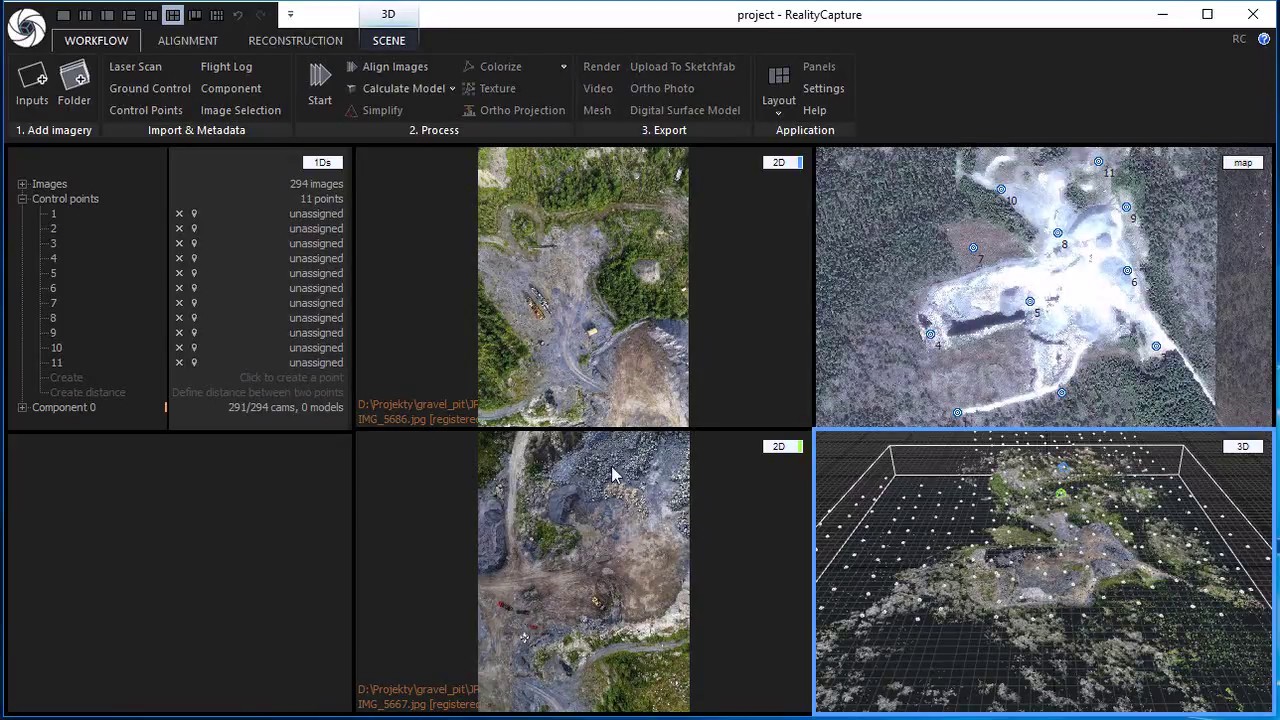Click the IMG_5686.jpg aerial photo view
The image size is (1280, 720).
[x=583, y=287]
